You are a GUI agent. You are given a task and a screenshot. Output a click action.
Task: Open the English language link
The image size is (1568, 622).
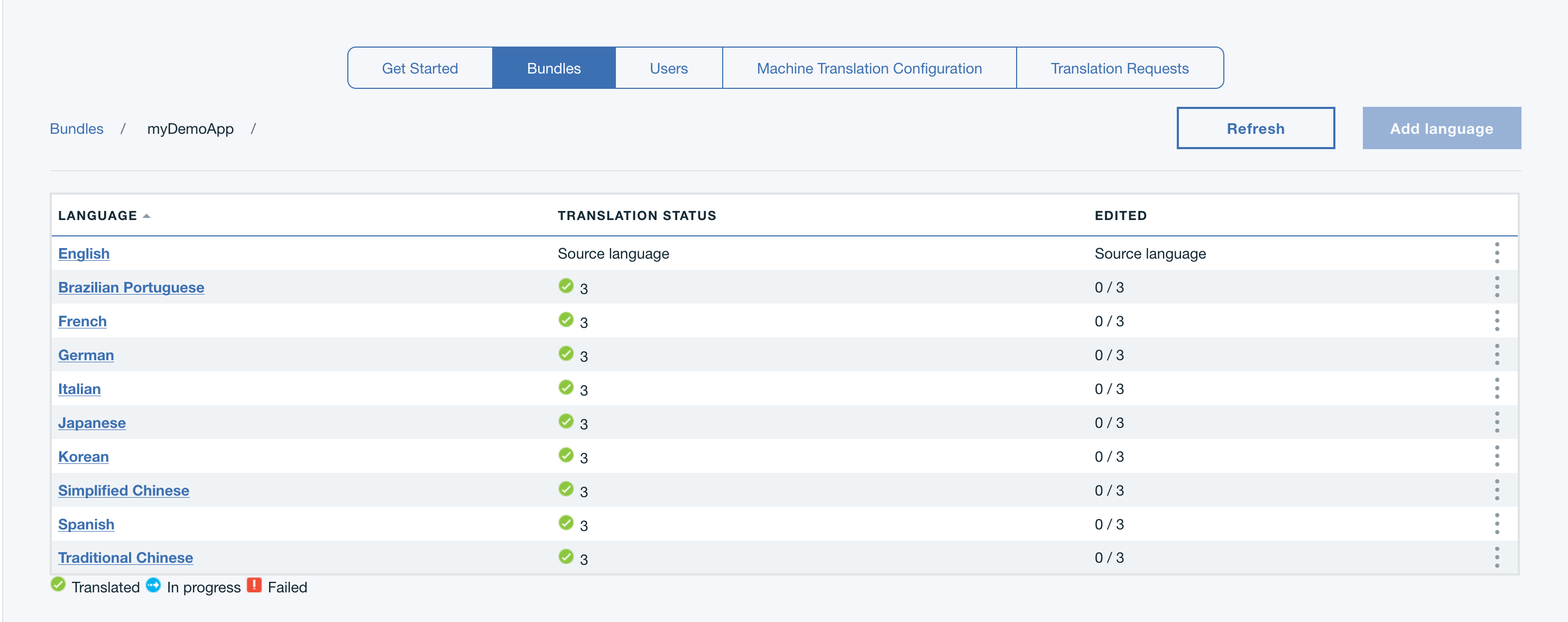coord(84,253)
